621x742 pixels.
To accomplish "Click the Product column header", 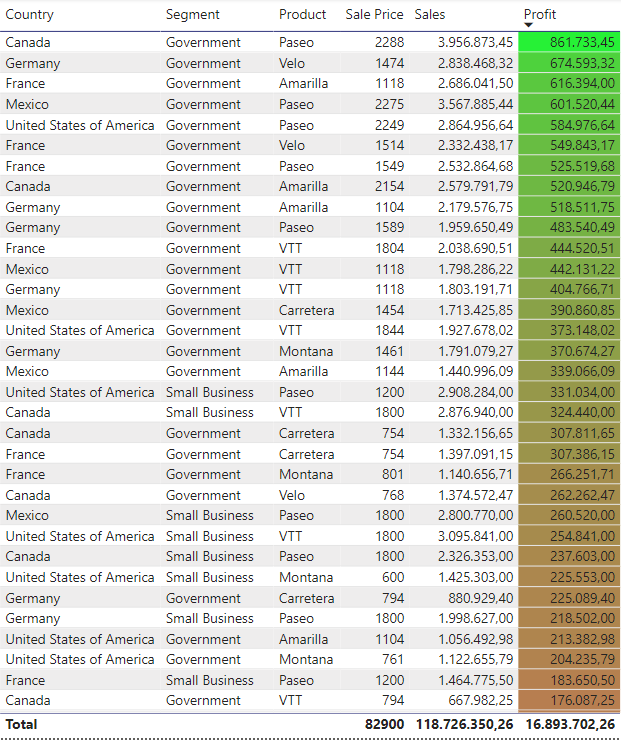I will click(302, 14).
